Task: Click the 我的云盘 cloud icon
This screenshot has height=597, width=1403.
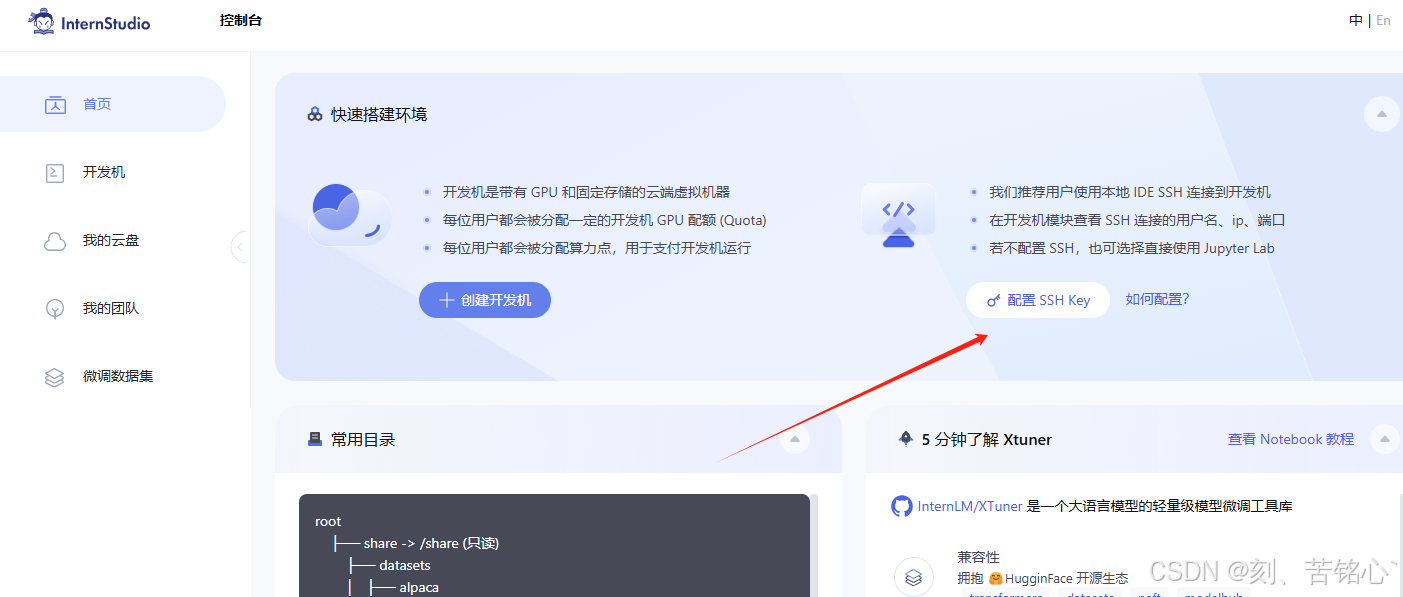Action: tap(55, 241)
